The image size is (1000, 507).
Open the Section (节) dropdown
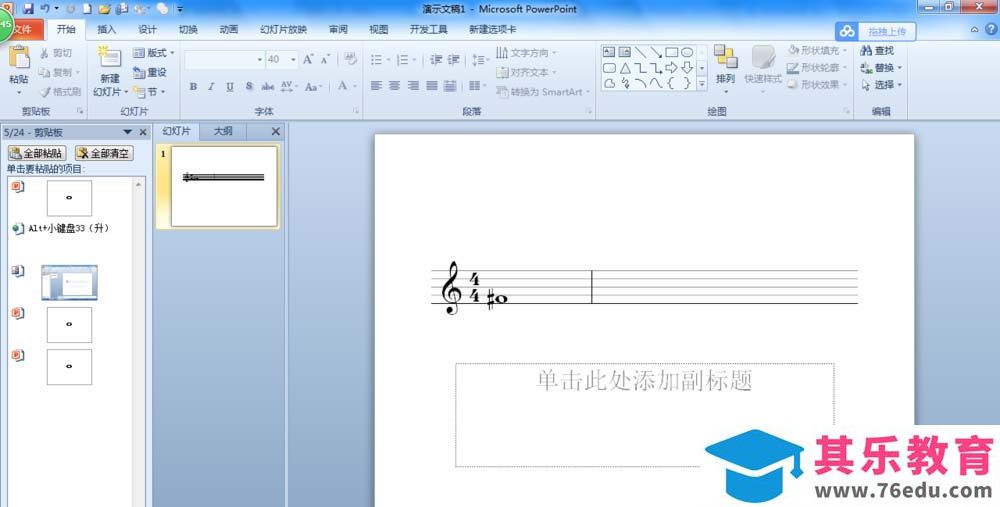click(149, 92)
